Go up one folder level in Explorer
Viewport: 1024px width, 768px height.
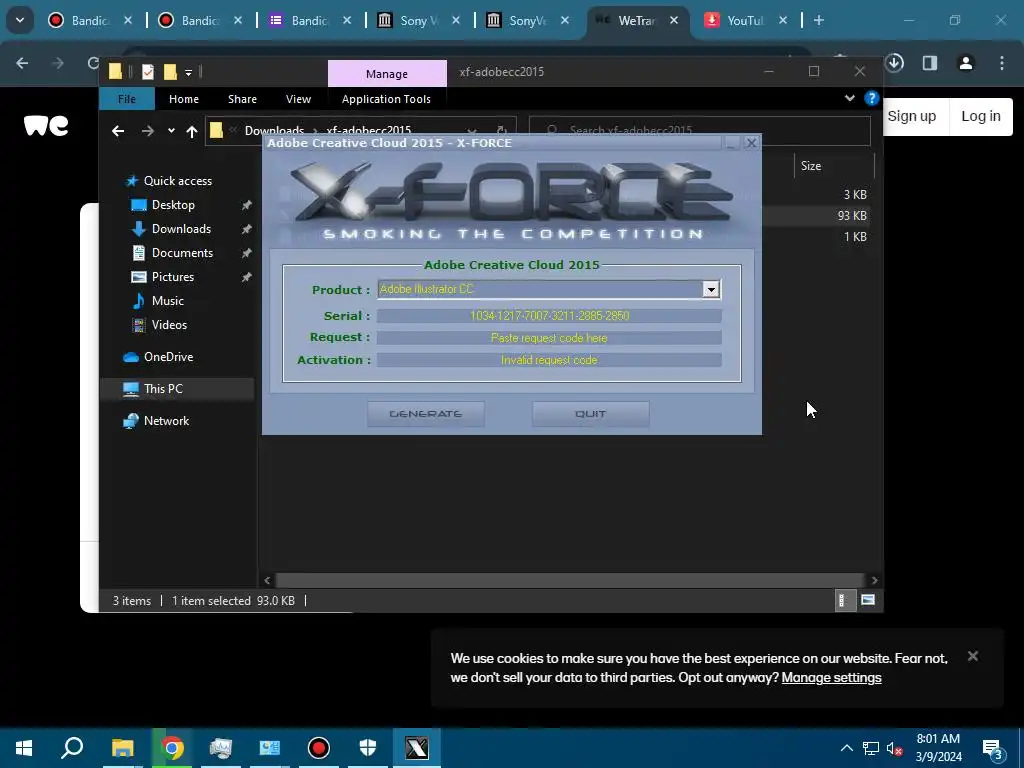click(x=191, y=131)
